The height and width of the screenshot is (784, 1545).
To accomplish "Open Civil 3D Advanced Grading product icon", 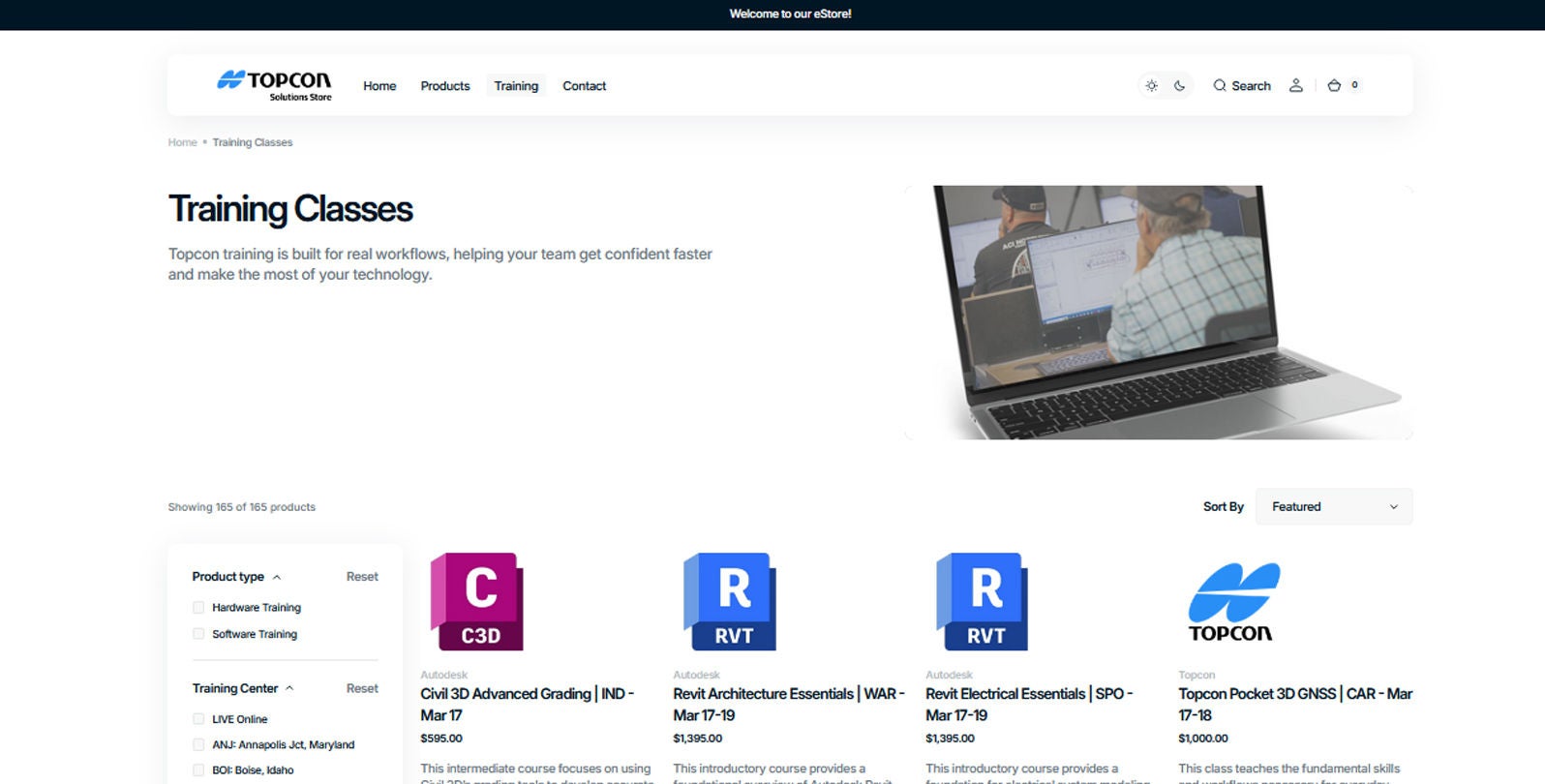I will click(477, 601).
